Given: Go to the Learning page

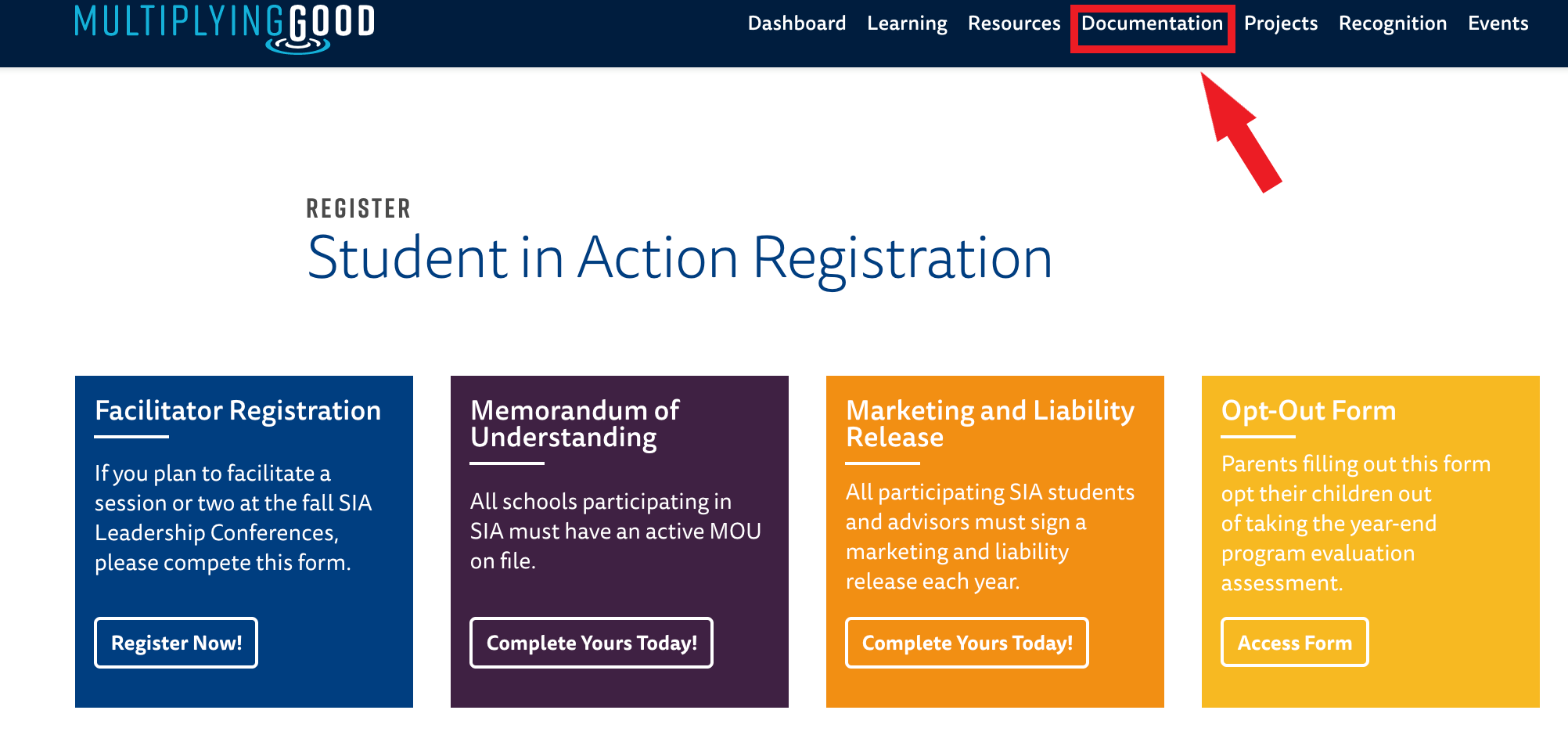Looking at the screenshot, I should point(907,24).
